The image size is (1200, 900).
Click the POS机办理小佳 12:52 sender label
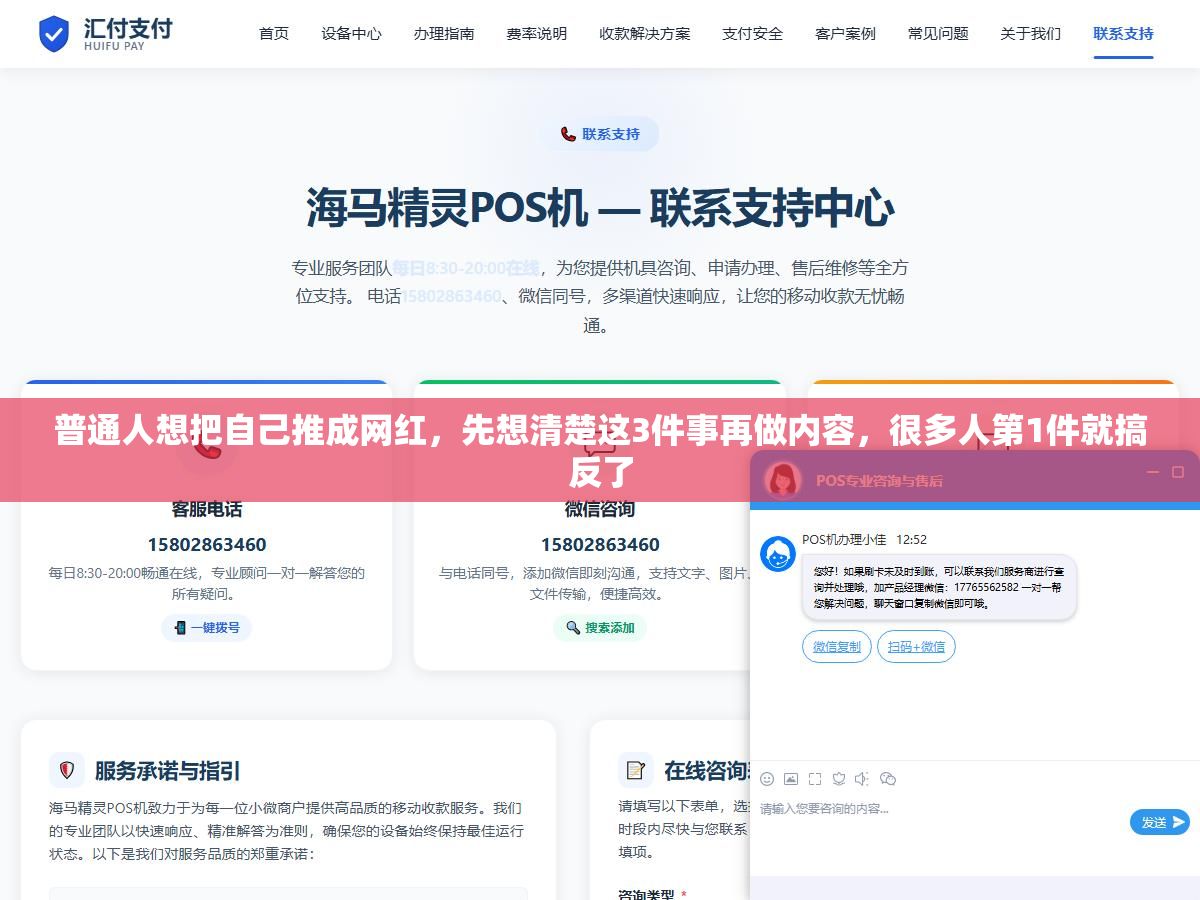[864, 539]
